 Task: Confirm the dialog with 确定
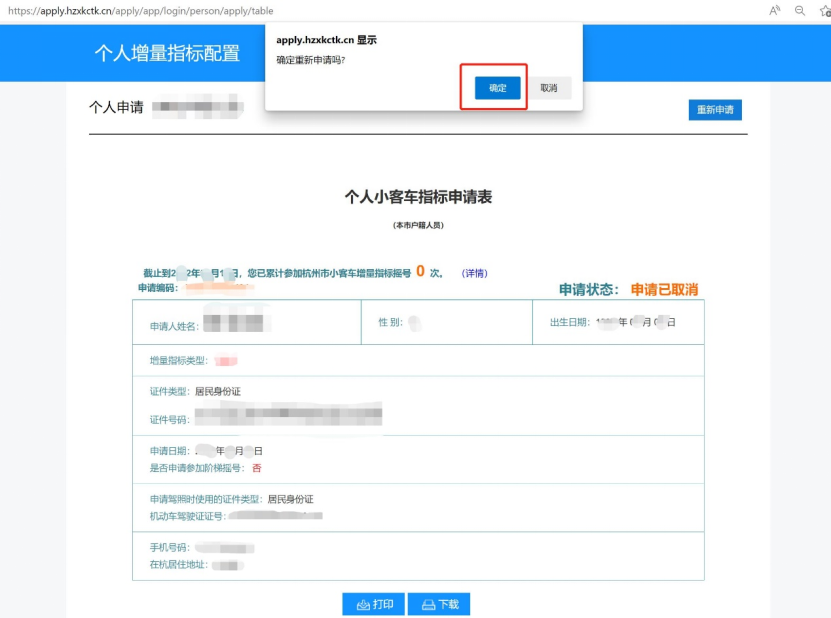pos(497,88)
